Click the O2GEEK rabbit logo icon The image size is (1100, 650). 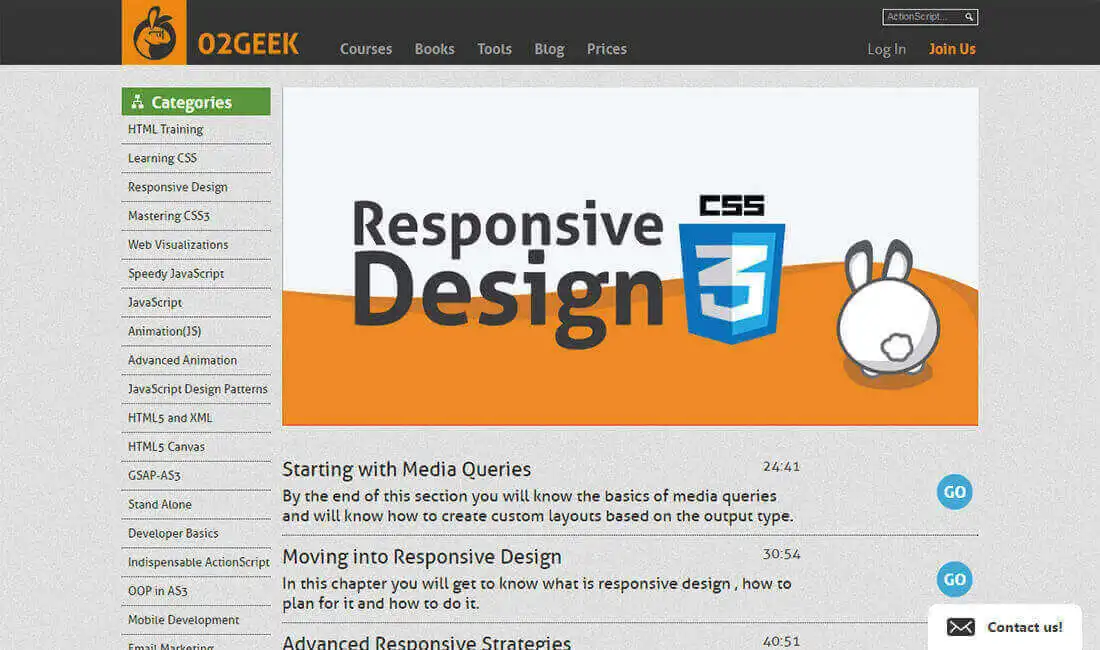tap(154, 32)
